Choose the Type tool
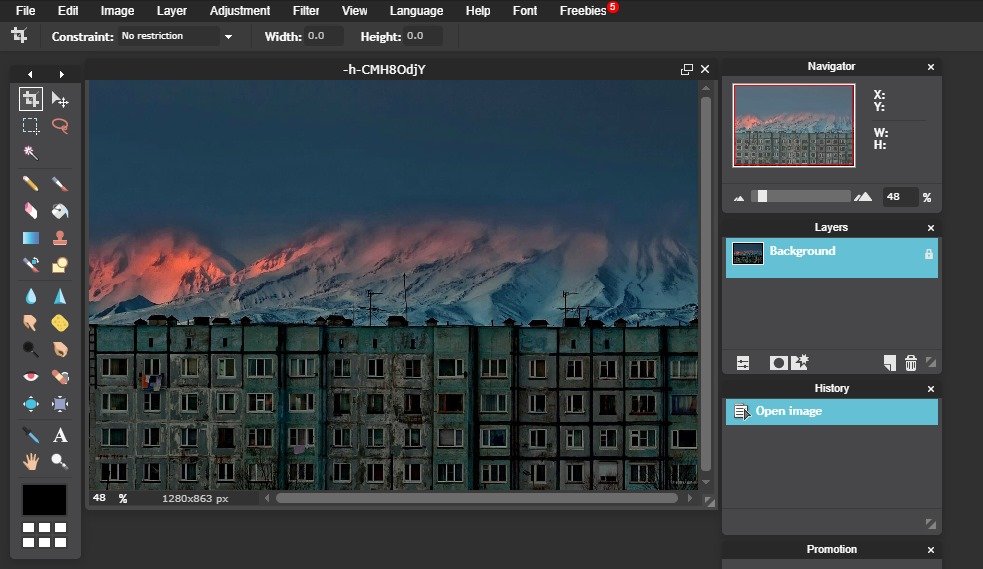This screenshot has height=569, width=983. (x=60, y=435)
